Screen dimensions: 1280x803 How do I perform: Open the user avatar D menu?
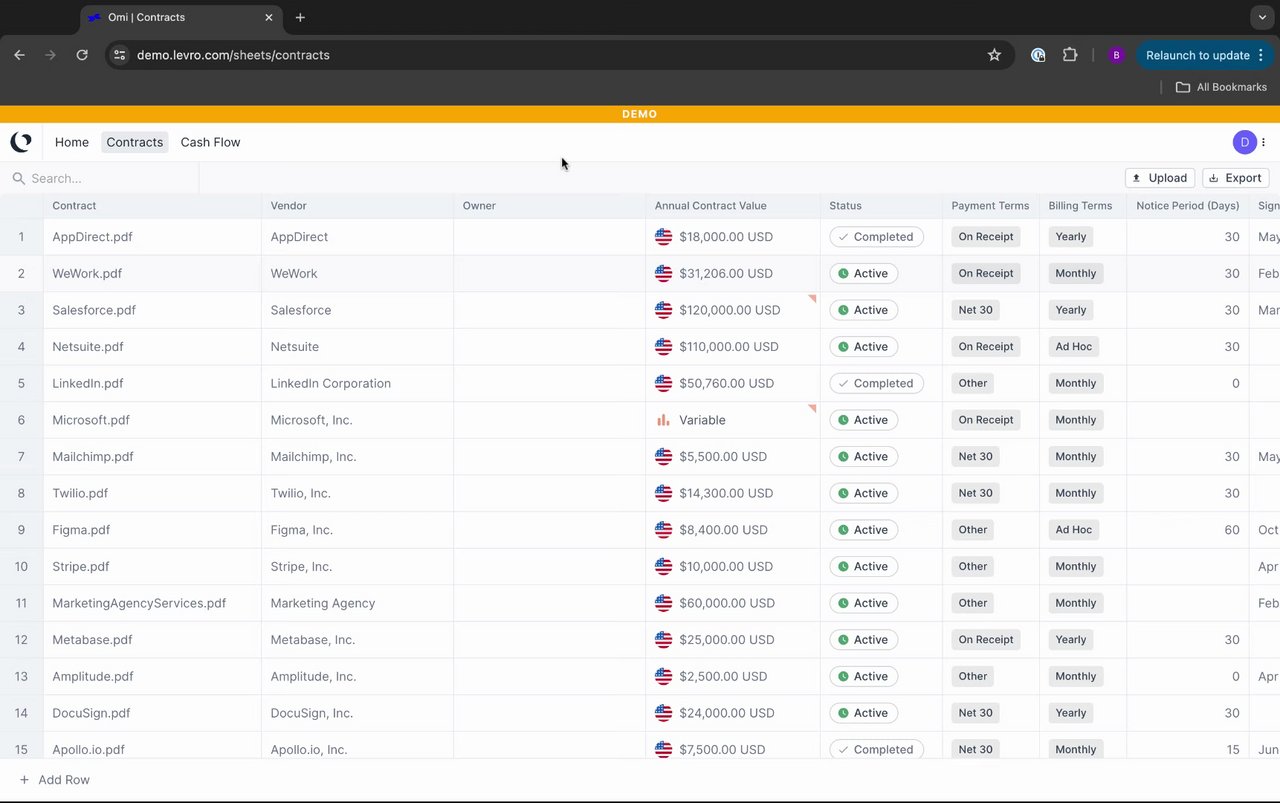coord(1244,142)
